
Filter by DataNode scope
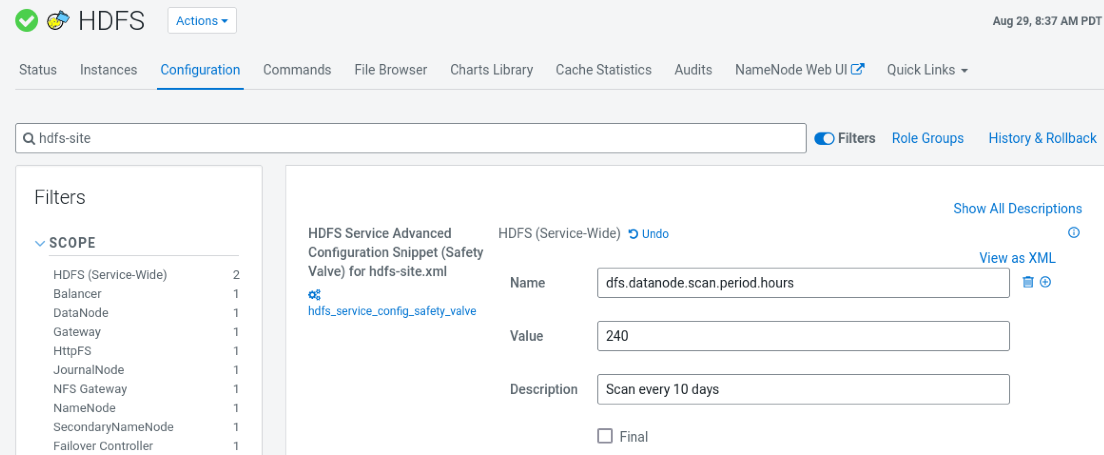81,313
